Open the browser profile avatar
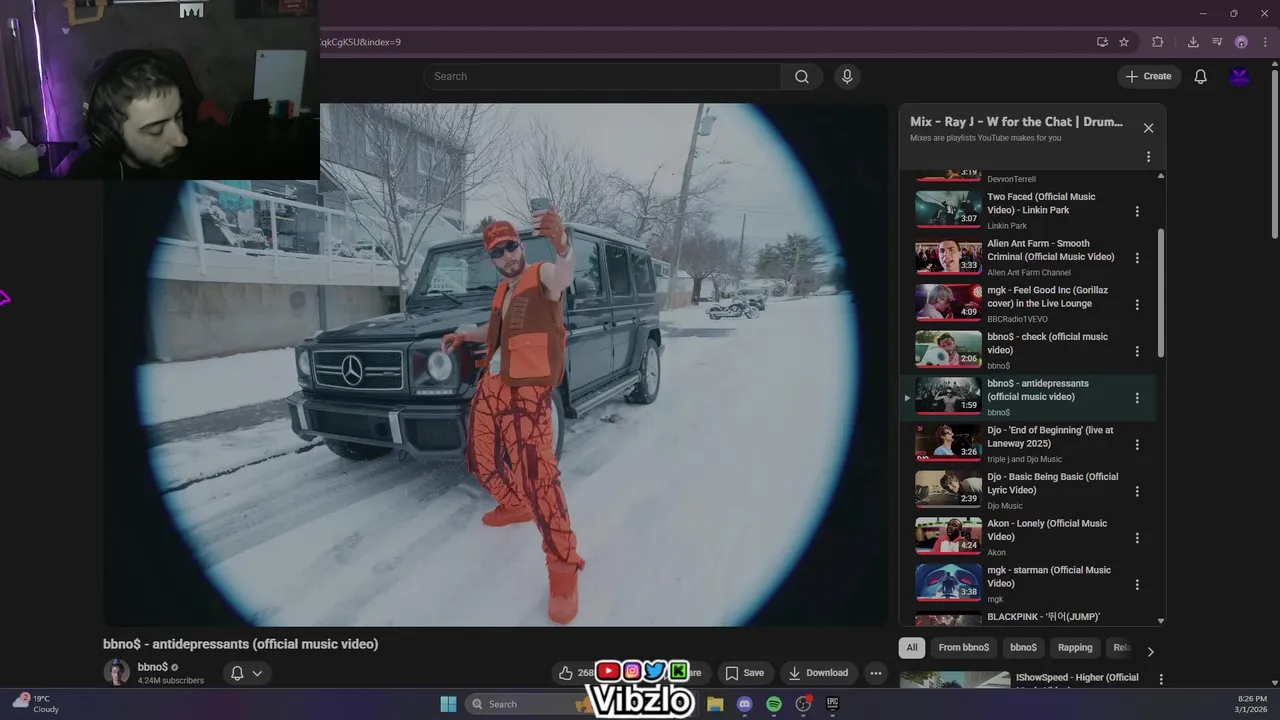This screenshot has height=720, width=1280. coord(1241,42)
